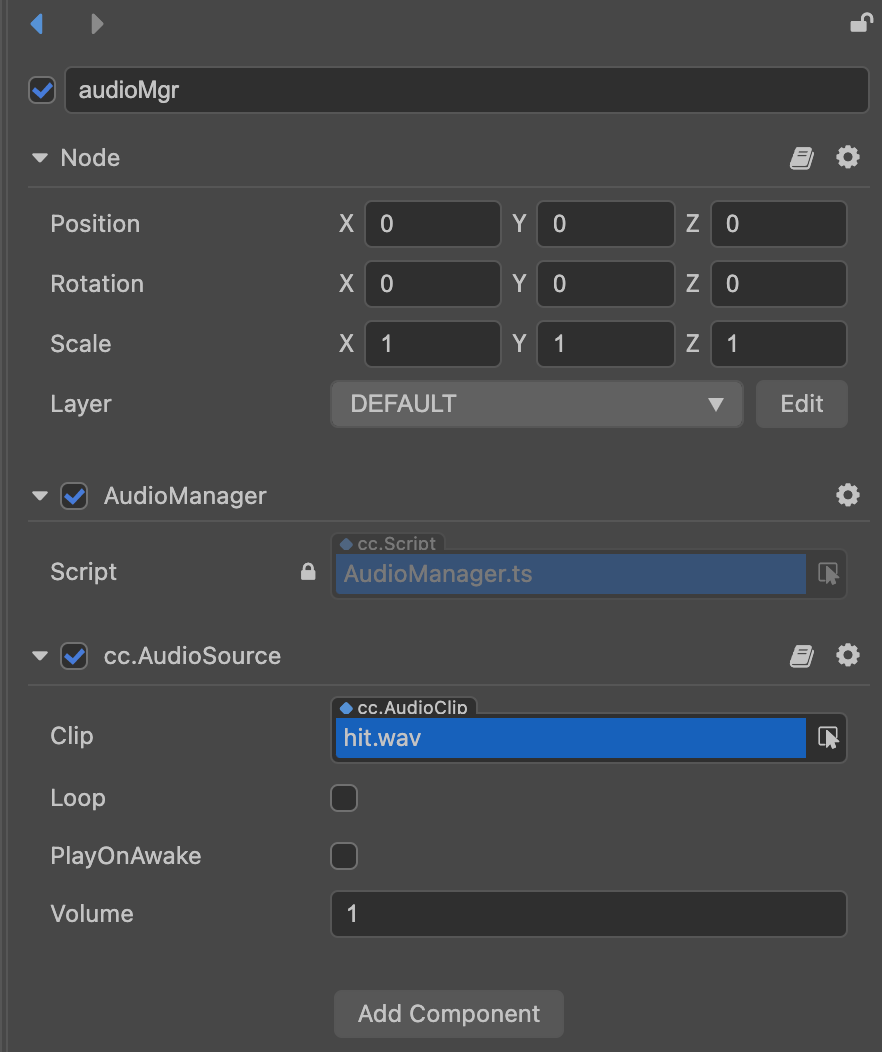Disable the AudioManager component checkbox
This screenshot has height=1052, width=882.
[x=74, y=496]
